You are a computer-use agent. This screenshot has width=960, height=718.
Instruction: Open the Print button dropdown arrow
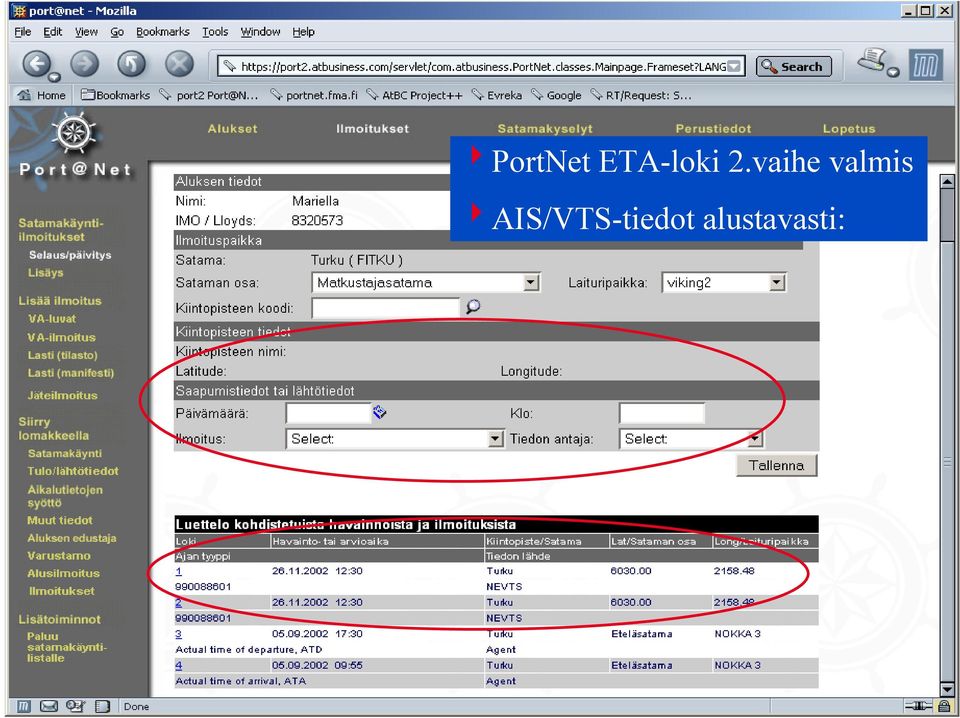(893, 72)
